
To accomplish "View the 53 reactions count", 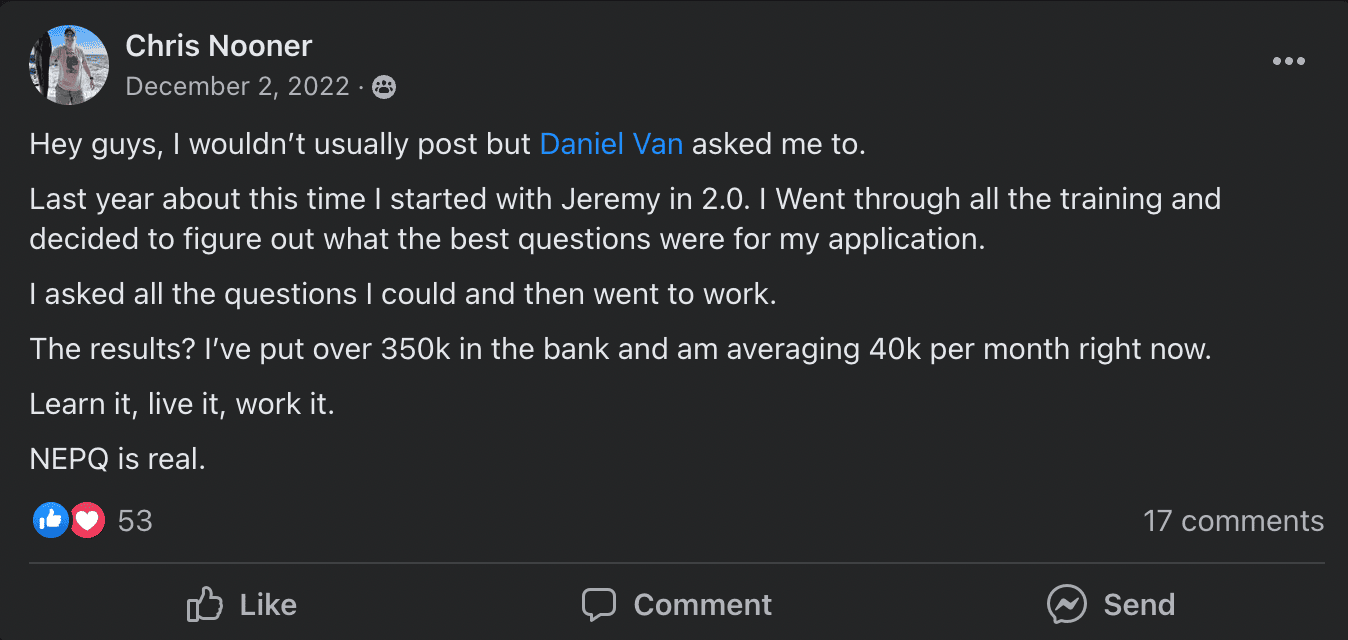I will (135, 521).
